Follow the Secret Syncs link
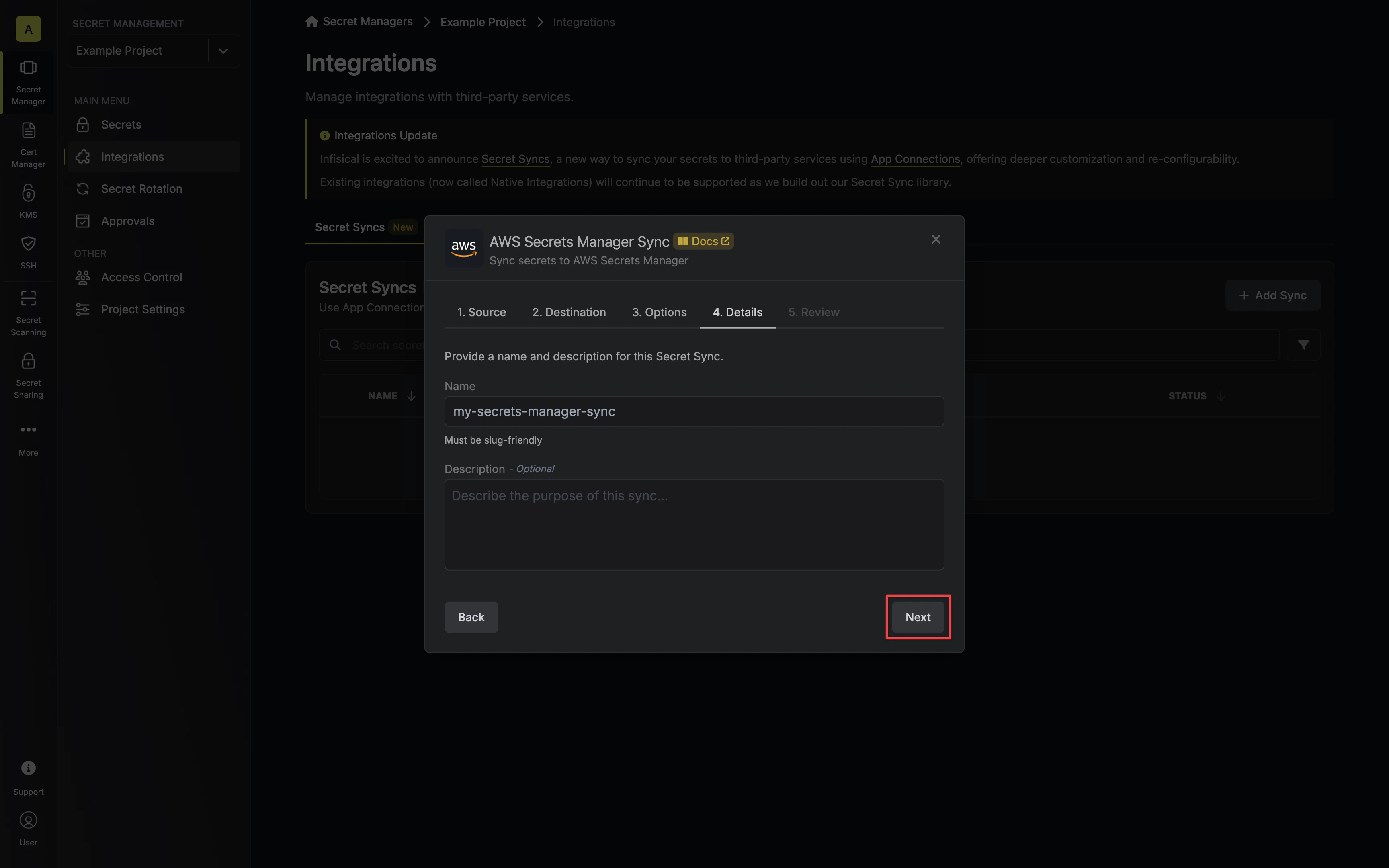 tap(515, 159)
